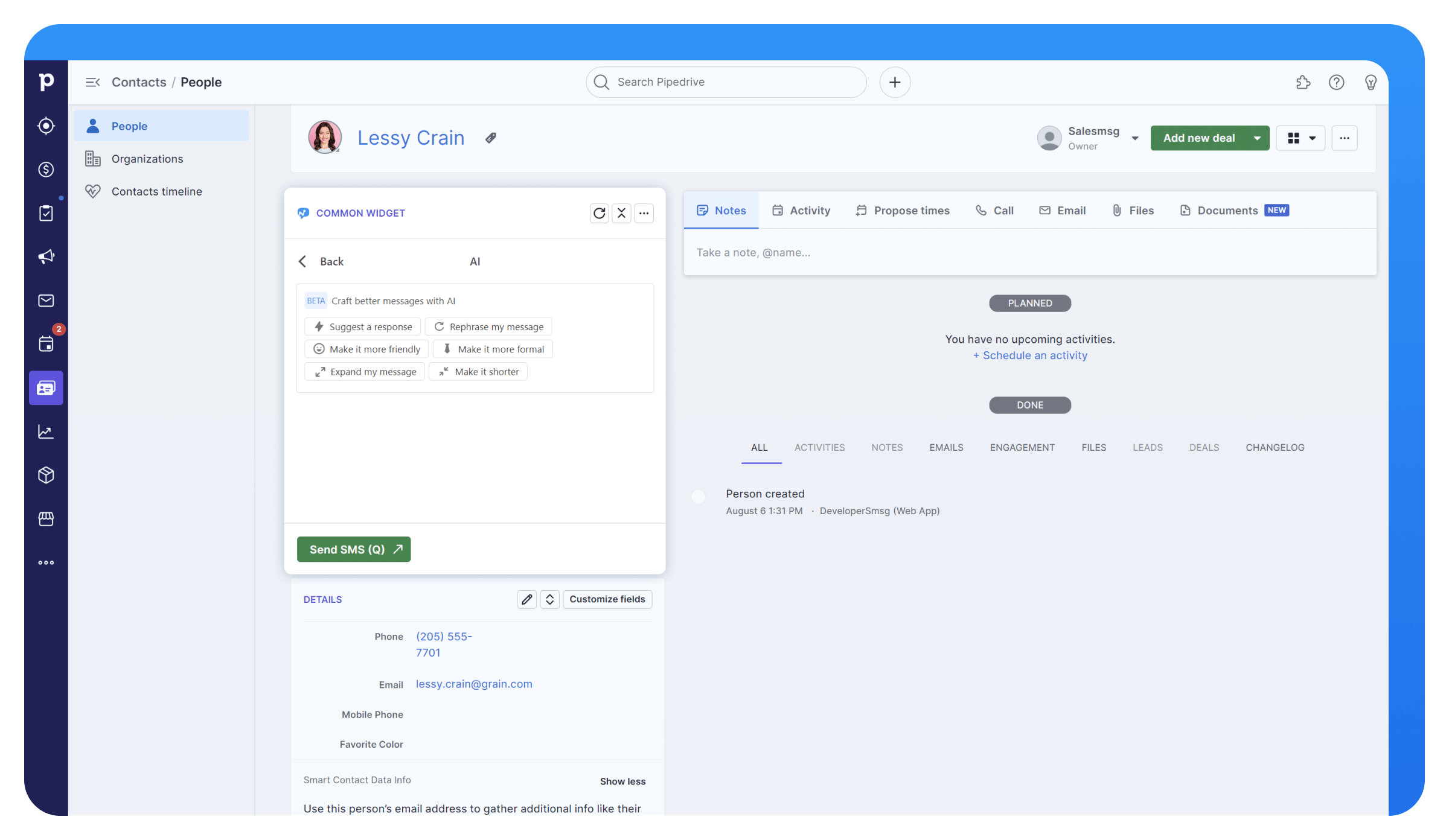Switch to the Documents tab
This screenshot has width=1449, height=840.
(x=1234, y=211)
